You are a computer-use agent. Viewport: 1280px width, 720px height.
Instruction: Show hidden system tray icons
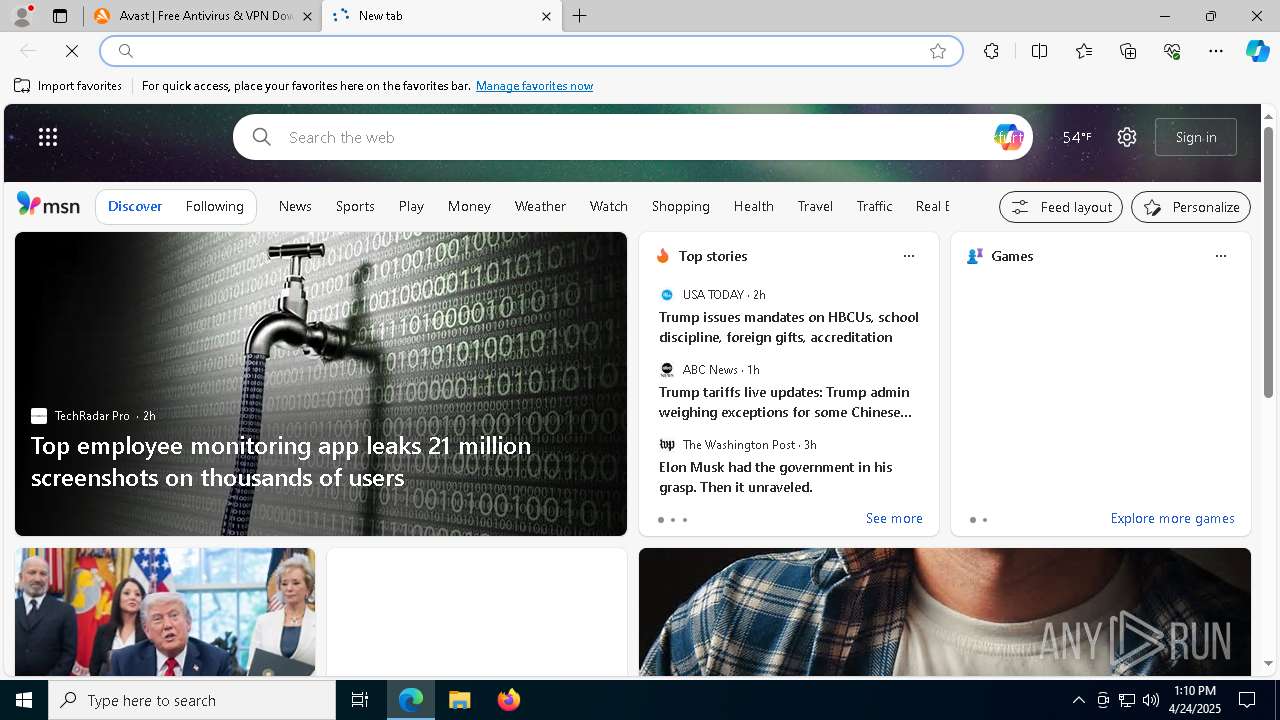[x=1078, y=700]
